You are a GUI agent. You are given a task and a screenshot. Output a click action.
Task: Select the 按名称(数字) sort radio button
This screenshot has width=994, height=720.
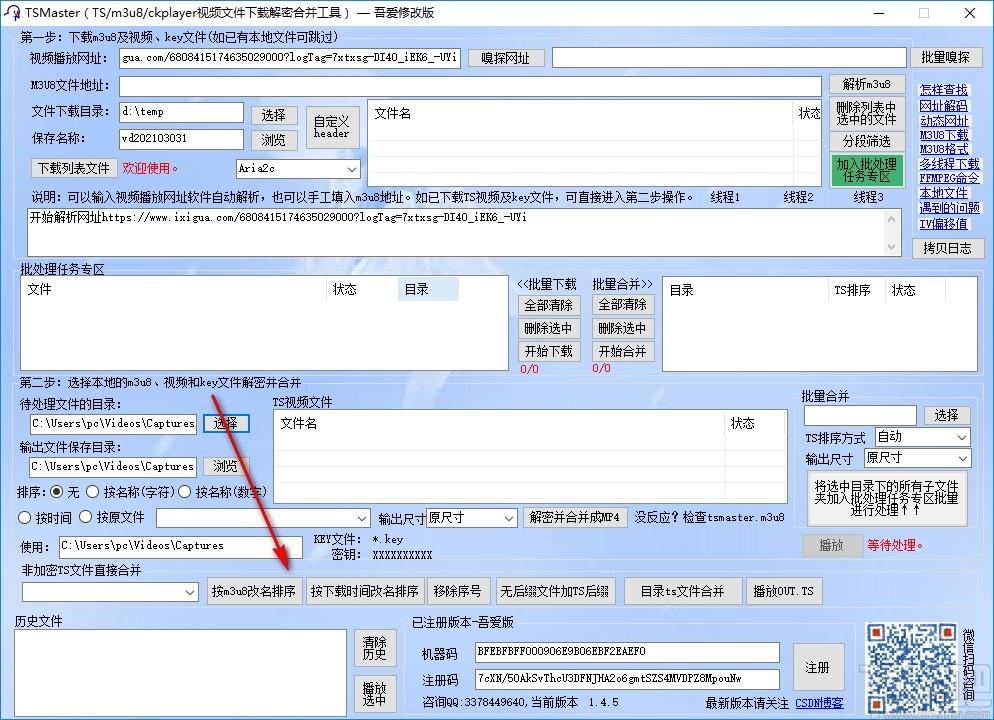(x=184, y=491)
